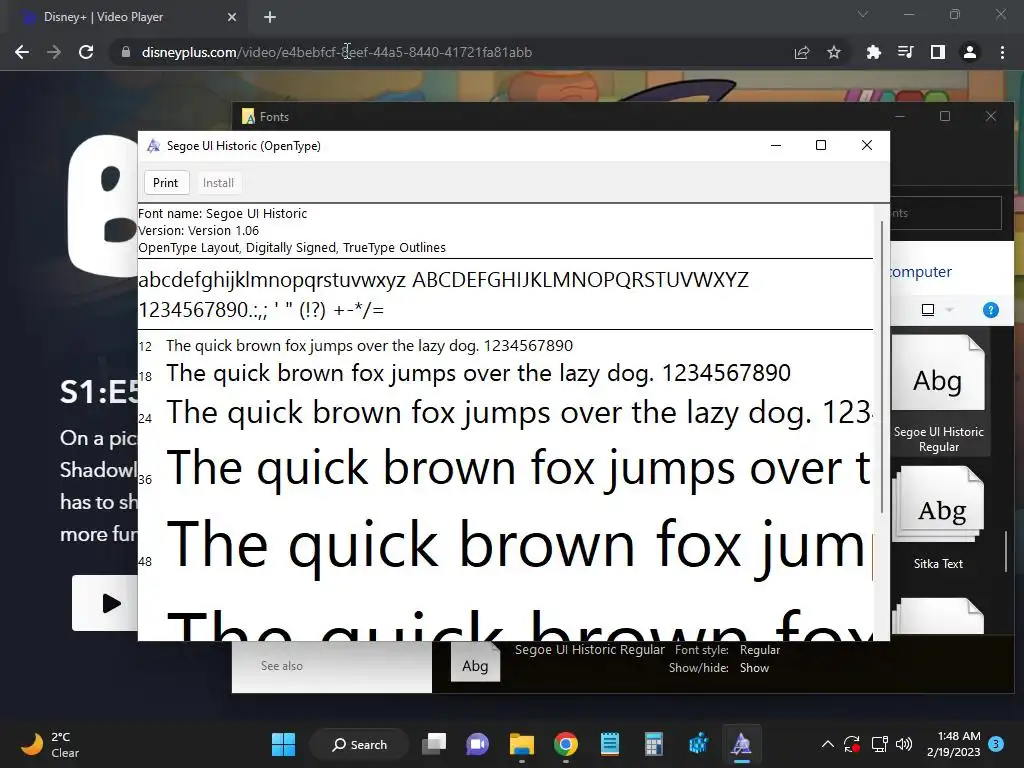Click the volume speaker tray icon
This screenshot has width=1024, height=768.
[x=904, y=744]
